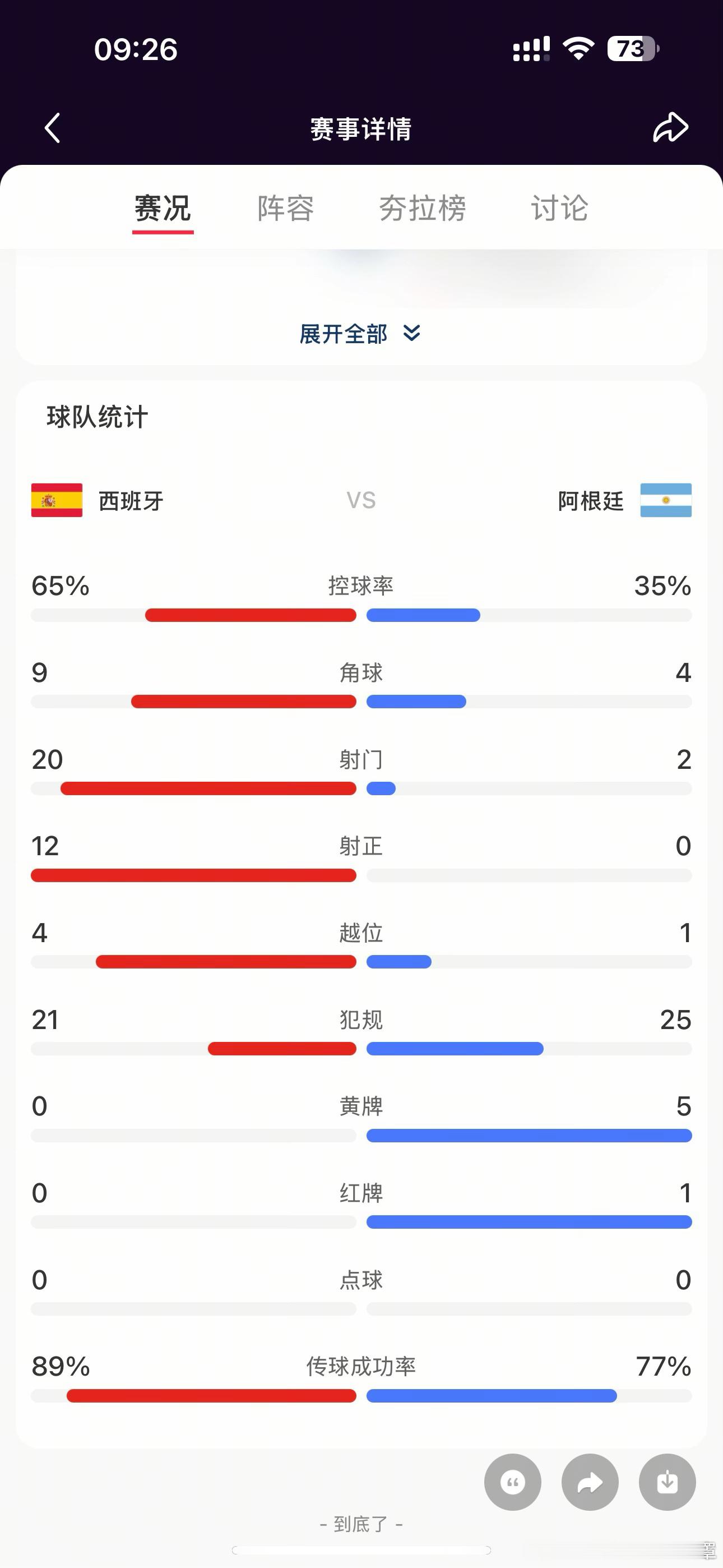The height and width of the screenshot is (1568, 723).
Task: Select the 赛况 tab
Action: point(163,208)
